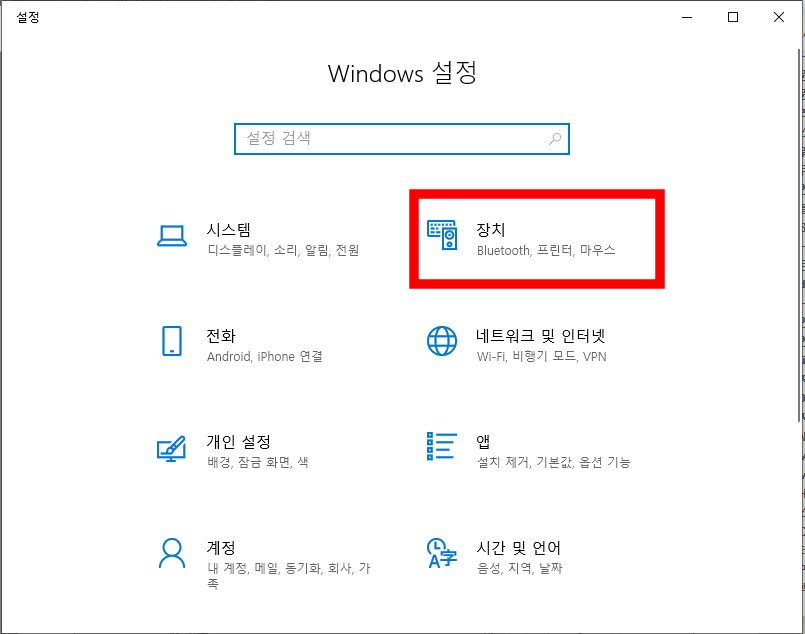
Task: Click the text Bluetooth, 프린터, 마우스
Action: pos(546,250)
